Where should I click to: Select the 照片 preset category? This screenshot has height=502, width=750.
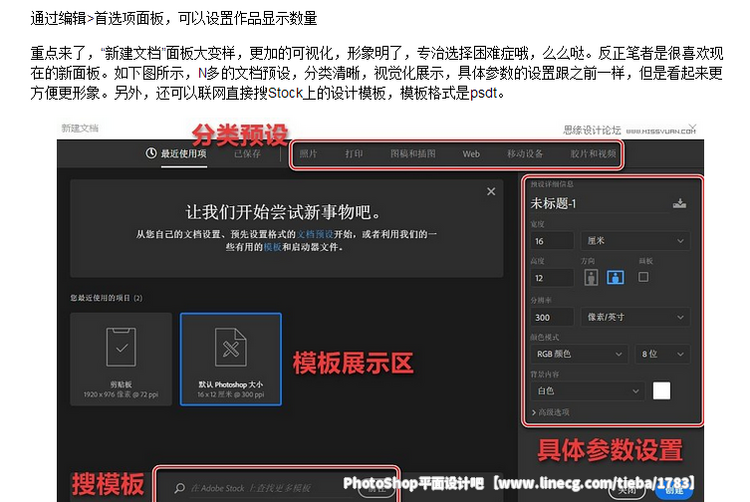pyautogui.click(x=308, y=153)
